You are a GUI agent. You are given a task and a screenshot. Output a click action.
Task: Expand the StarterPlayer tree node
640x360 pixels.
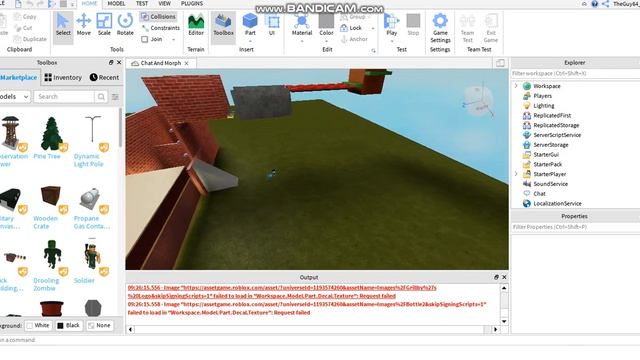516,174
